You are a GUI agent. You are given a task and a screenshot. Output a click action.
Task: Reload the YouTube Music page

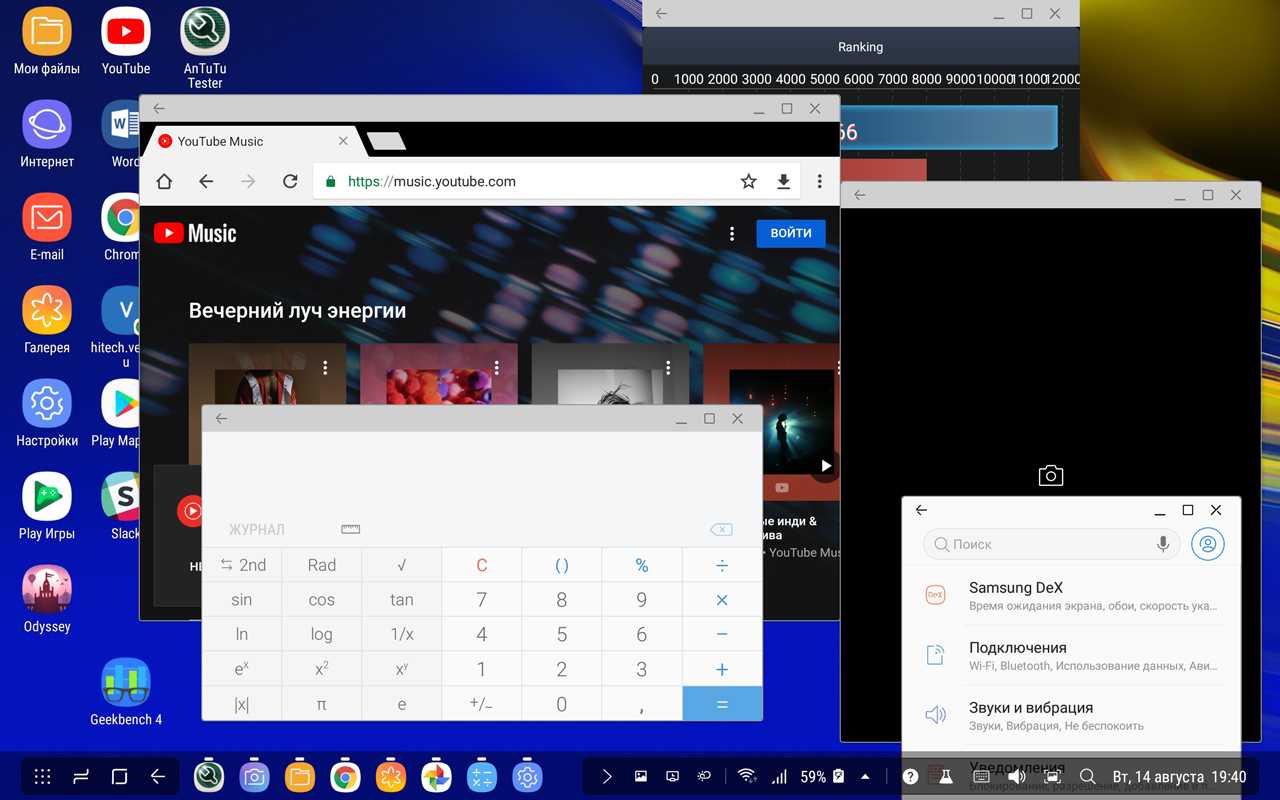click(x=290, y=181)
